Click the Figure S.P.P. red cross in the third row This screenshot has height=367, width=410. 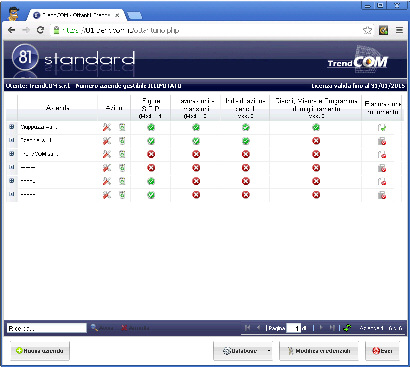[x=151, y=154]
